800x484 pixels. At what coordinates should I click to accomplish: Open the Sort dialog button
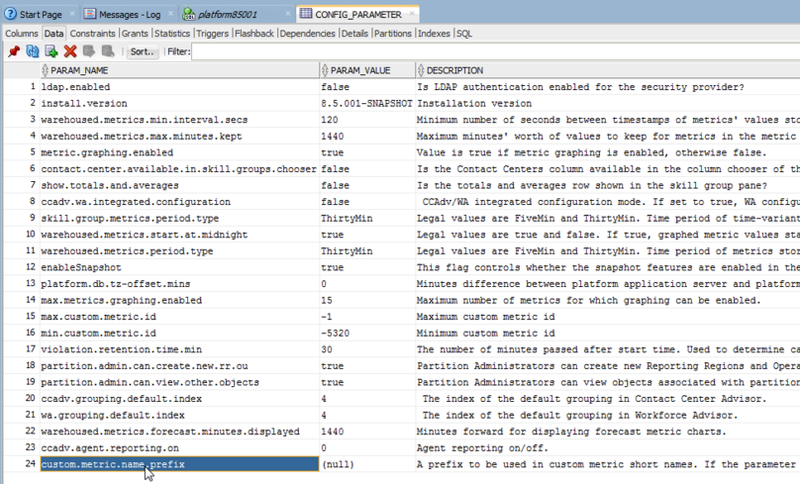click(143, 51)
